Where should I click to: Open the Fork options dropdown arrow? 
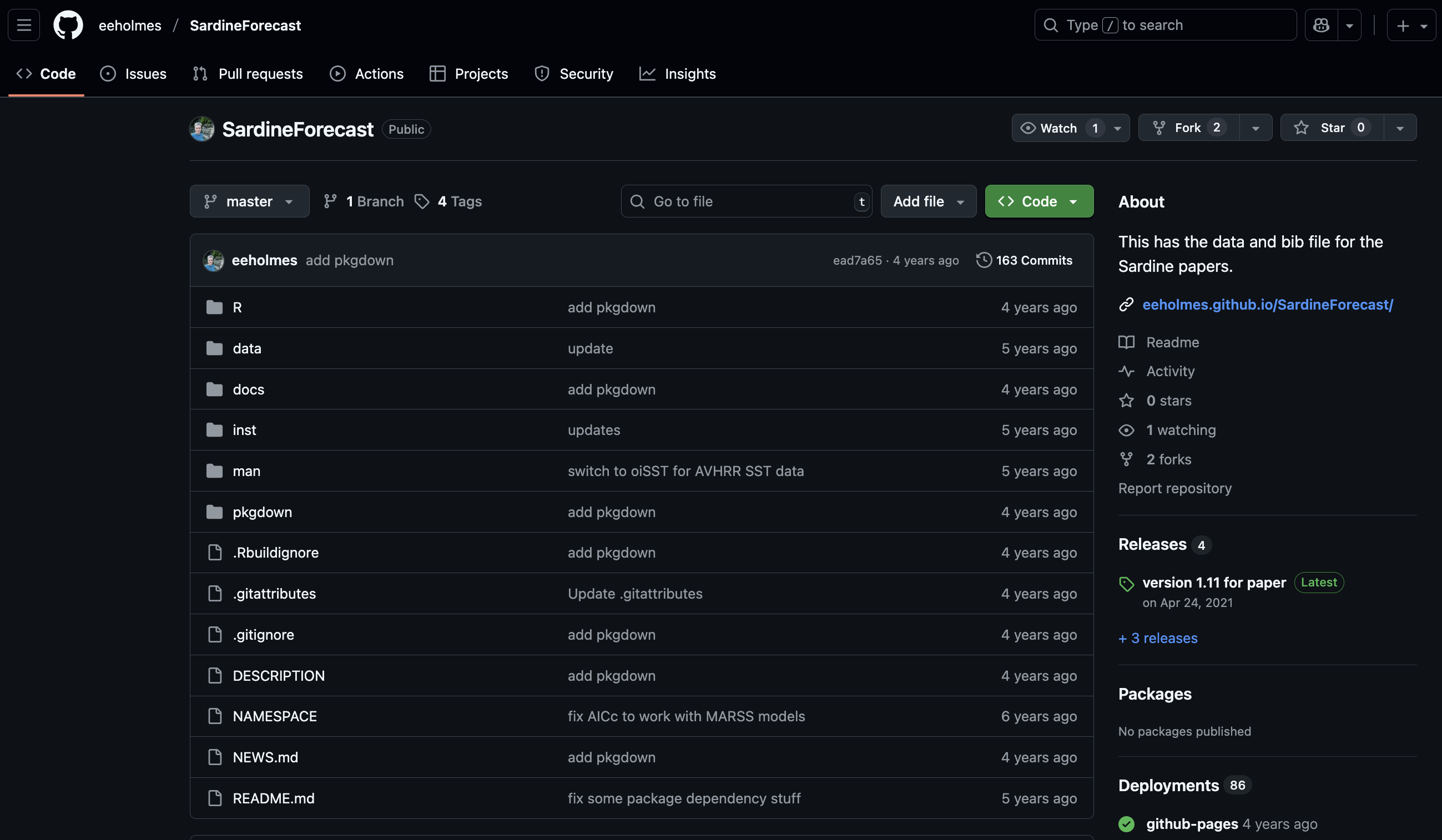(1256, 128)
